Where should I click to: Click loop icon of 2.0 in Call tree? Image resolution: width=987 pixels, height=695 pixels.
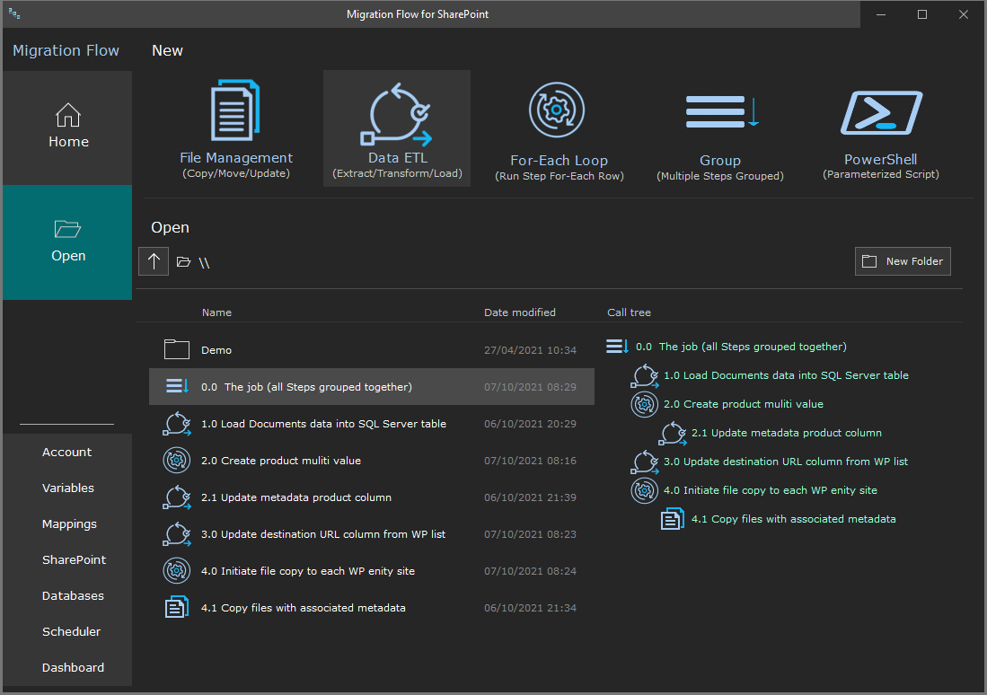(645, 404)
